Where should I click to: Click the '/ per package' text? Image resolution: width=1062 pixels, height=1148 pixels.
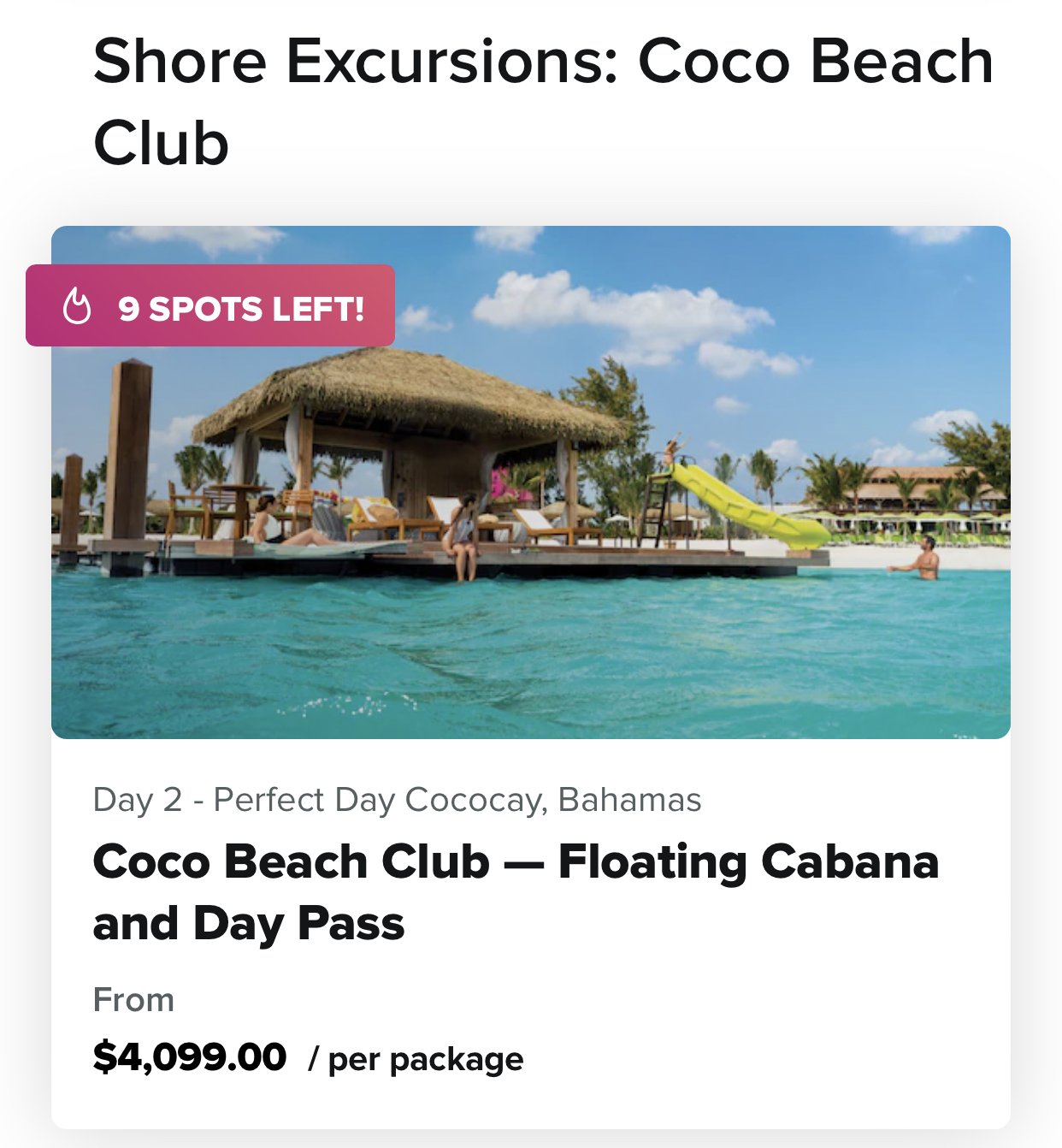click(416, 1060)
